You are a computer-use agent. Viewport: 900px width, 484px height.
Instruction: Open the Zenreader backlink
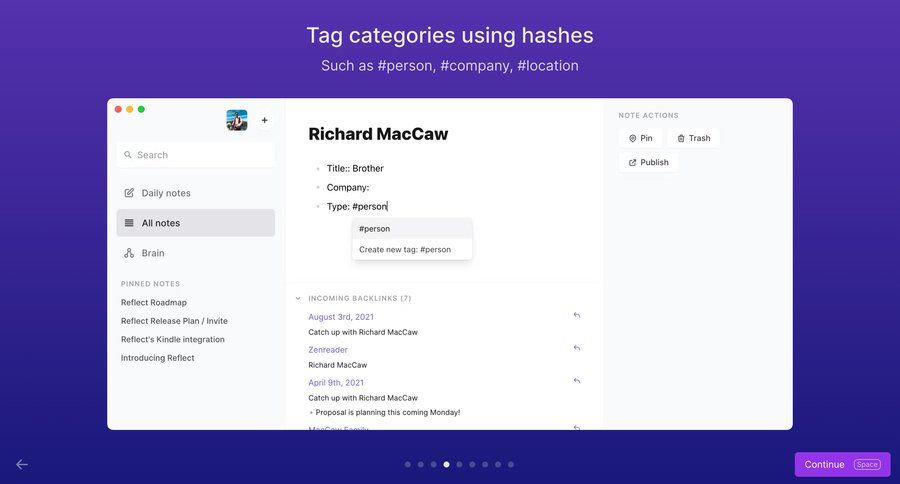pos(327,349)
